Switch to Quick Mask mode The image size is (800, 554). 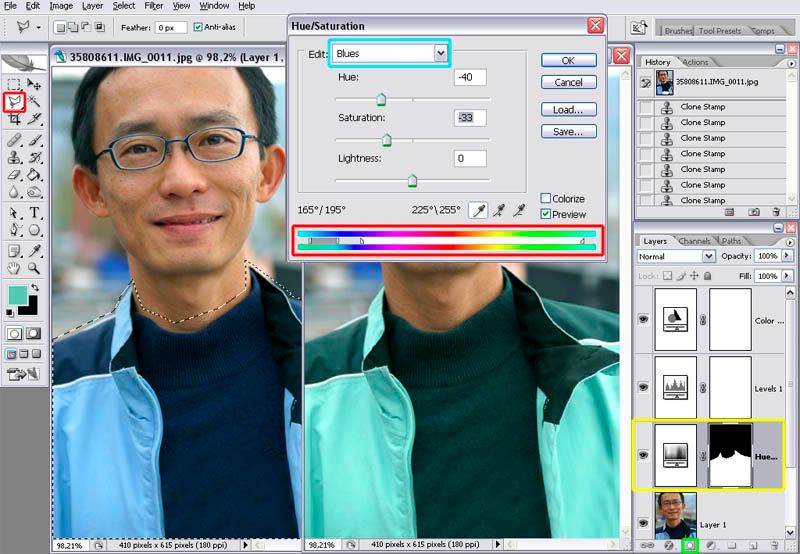click(x=34, y=334)
